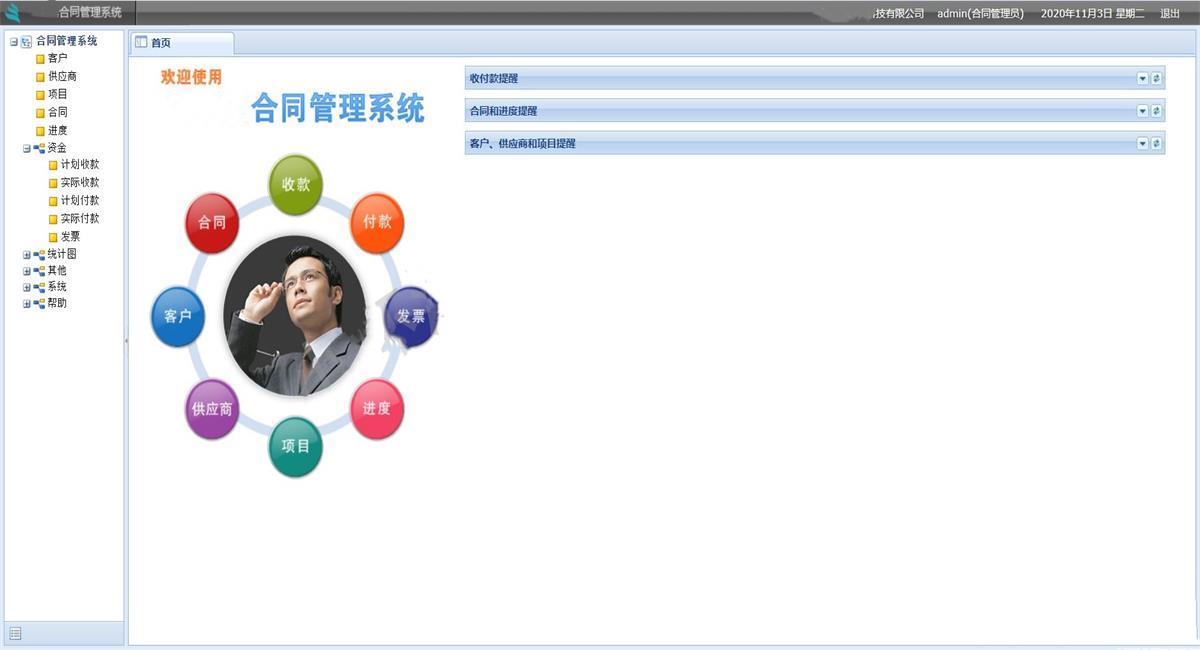Collapse the 合同管理系统 root tree node

14,41
